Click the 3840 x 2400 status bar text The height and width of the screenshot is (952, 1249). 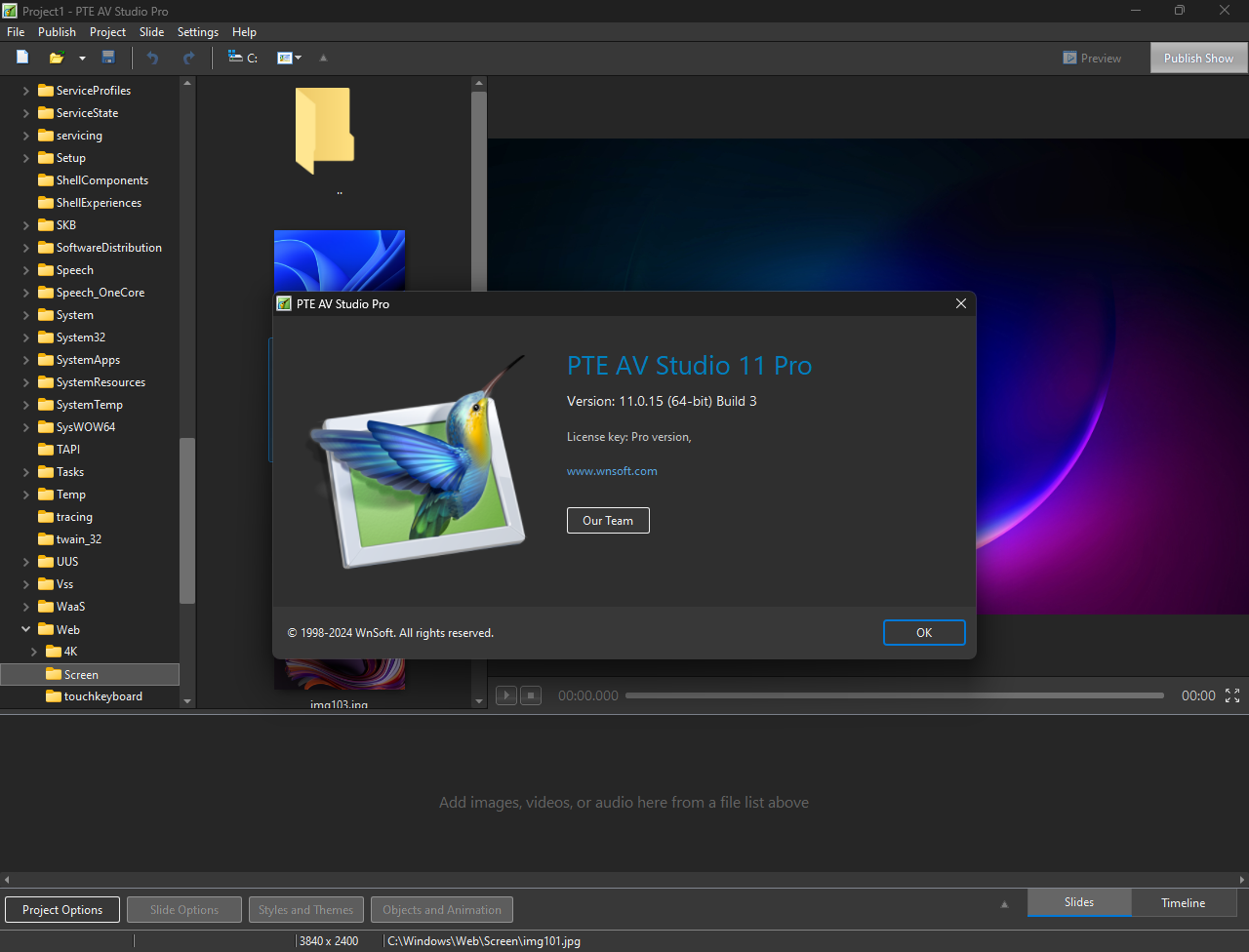point(329,941)
